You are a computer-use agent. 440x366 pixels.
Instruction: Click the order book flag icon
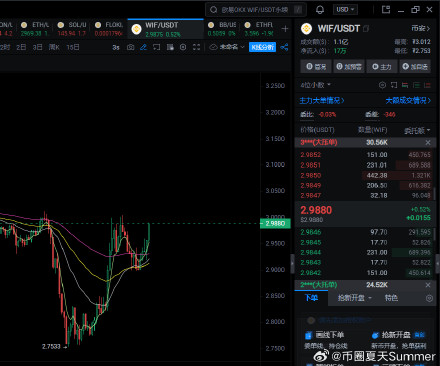(394, 85)
